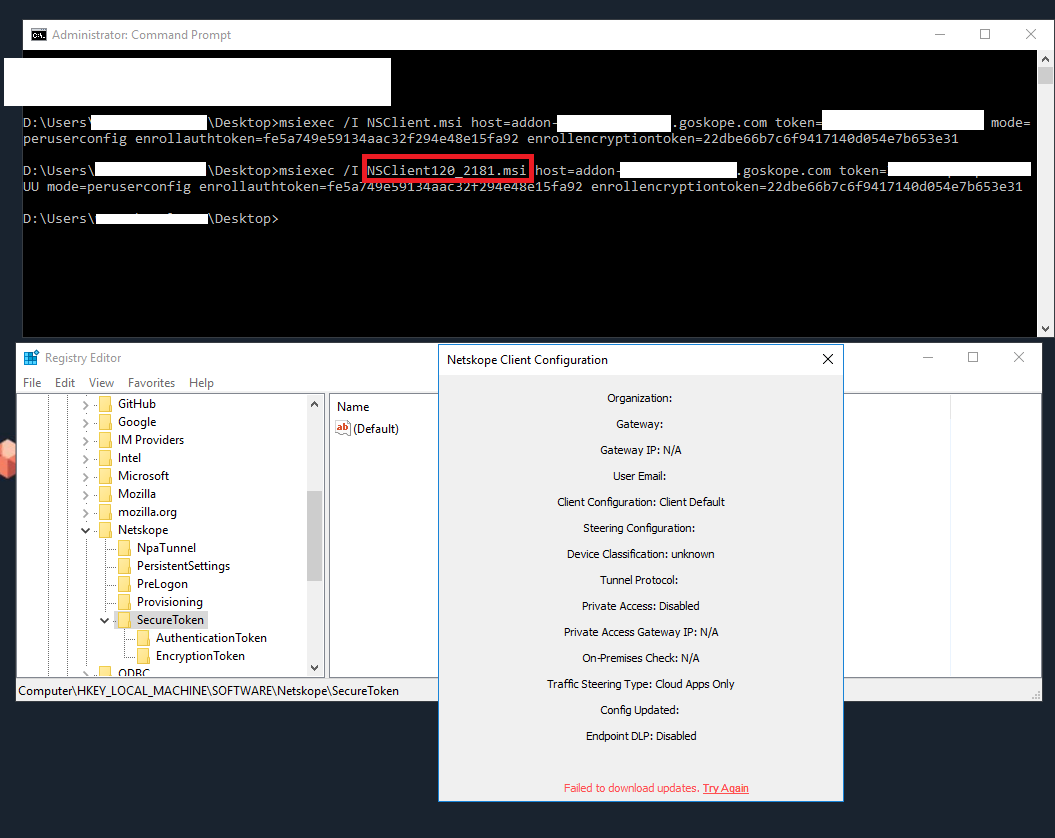
Task: Open the File menu in Registry Editor
Action: 32,382
